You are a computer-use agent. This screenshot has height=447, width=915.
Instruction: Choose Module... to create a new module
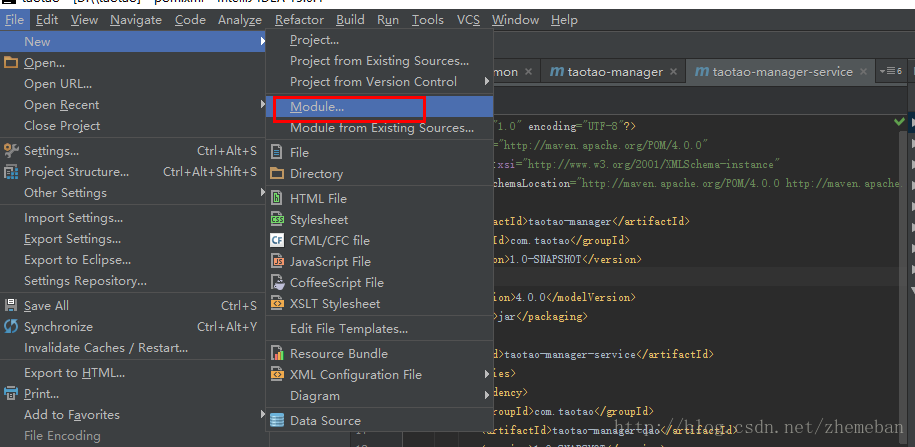pyautogui.click(x=317, y=107)
